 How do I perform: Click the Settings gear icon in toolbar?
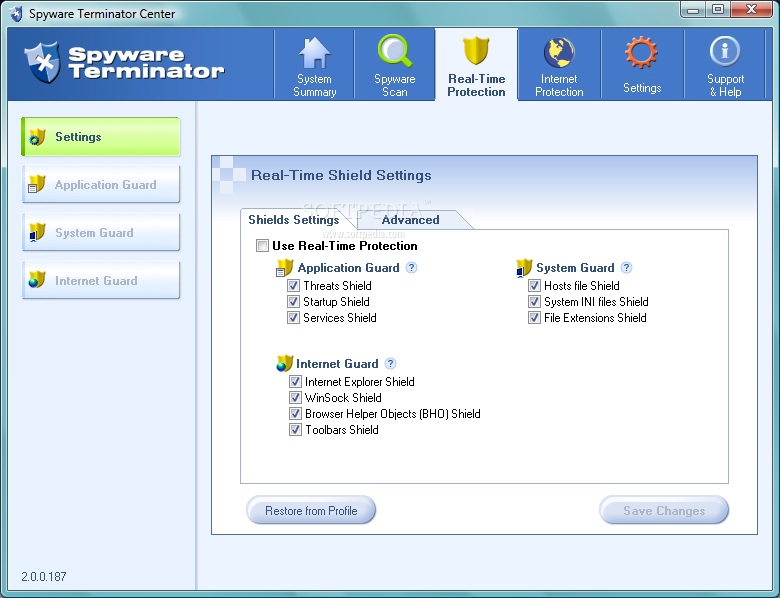(x=641, y=52)
